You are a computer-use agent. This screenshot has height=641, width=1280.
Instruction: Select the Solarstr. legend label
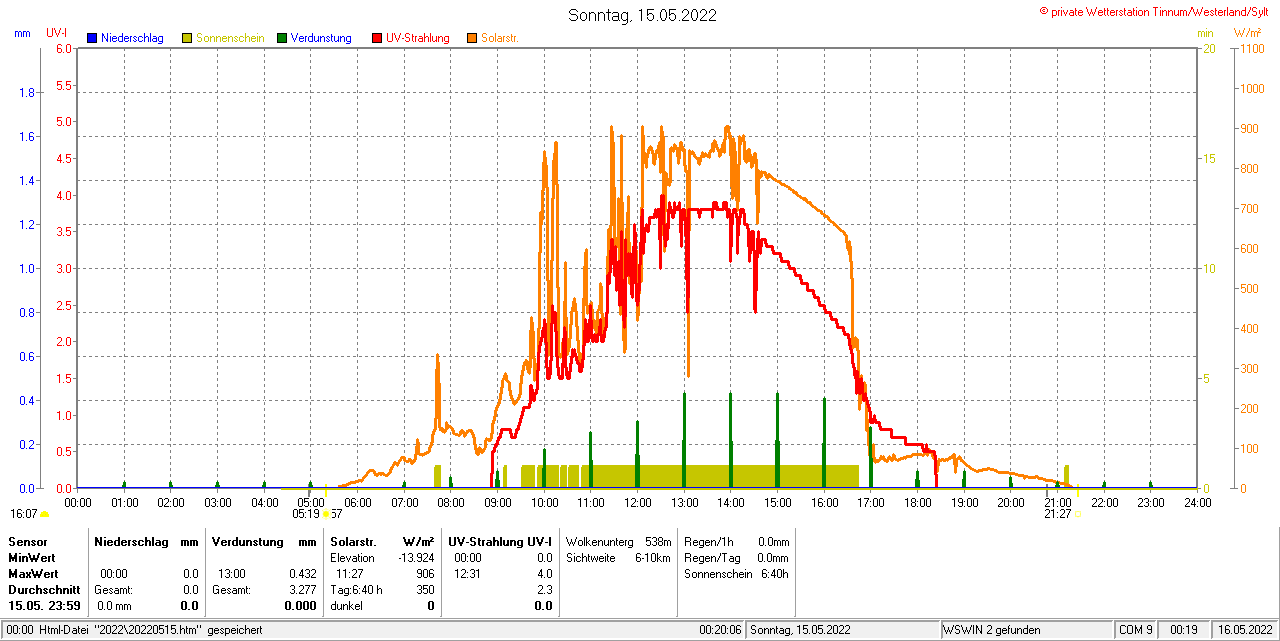point(499,38)
